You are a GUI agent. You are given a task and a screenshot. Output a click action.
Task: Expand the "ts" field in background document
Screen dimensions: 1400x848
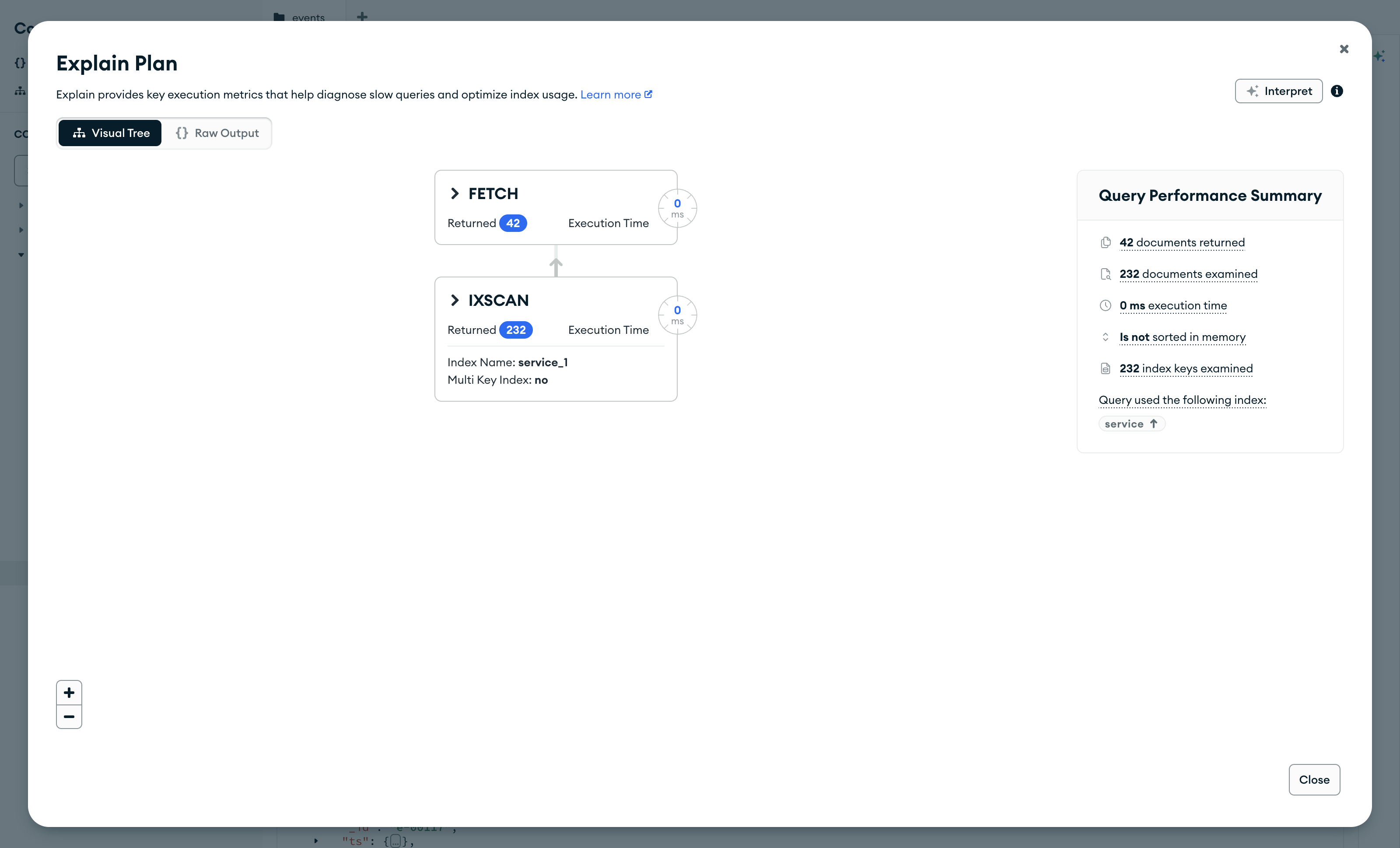tap(316, 841)
